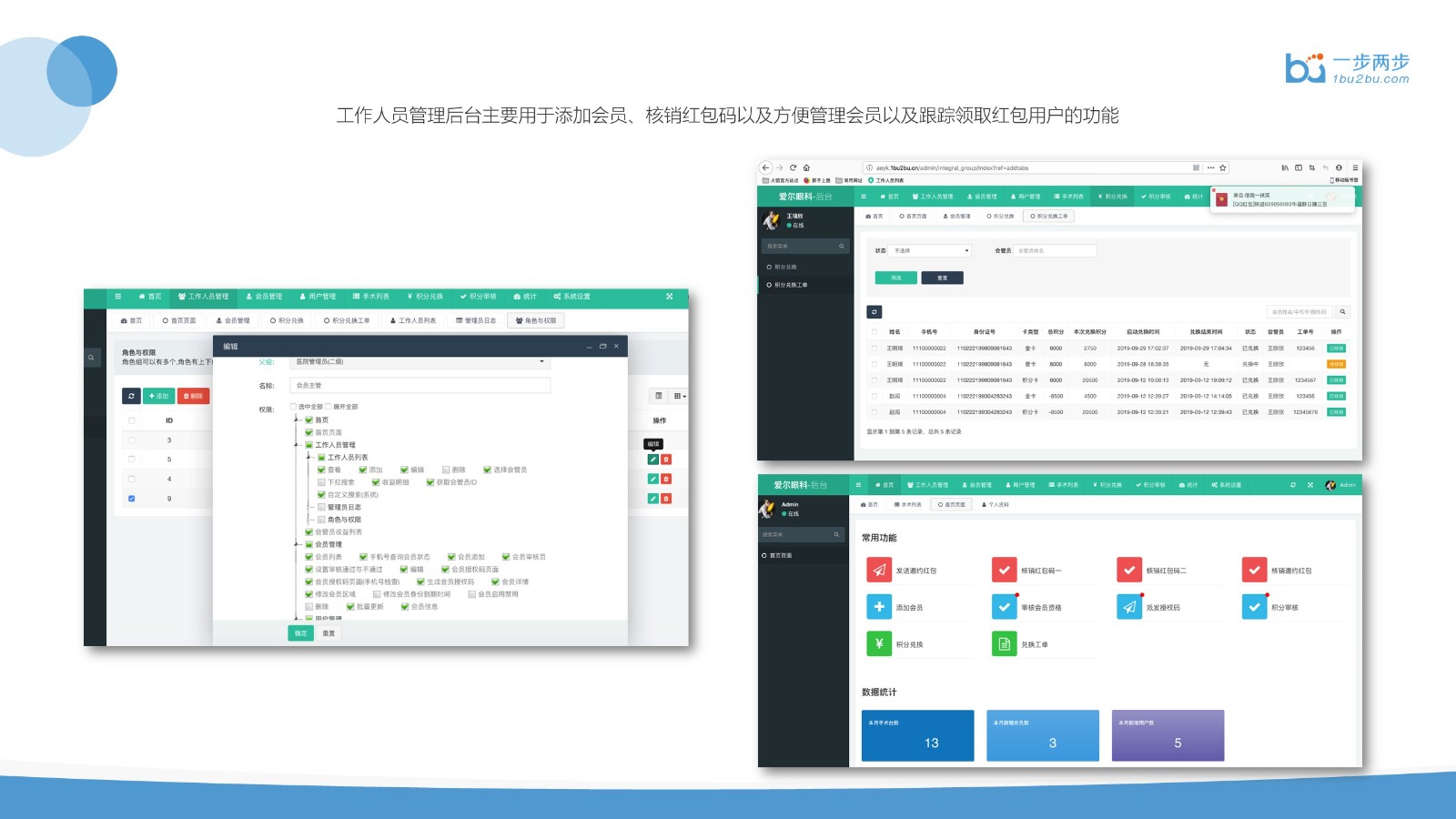Open the columns dropdown in the roles window
This screenshot has width=1456, height=819.
680,396
